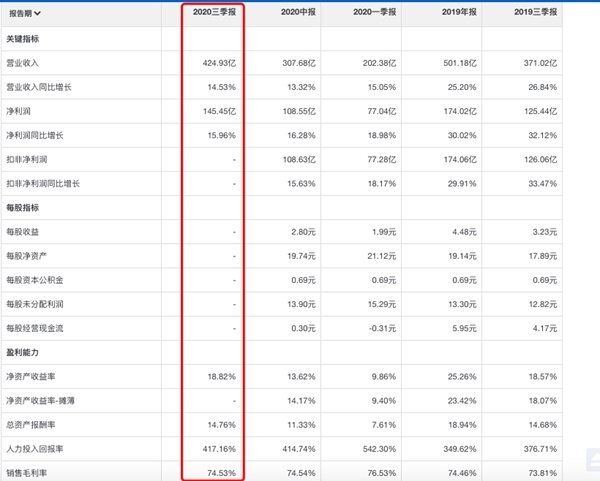Click the 营业收入 row label
This screenshot has width=600, height=481.
coord(26,62)
